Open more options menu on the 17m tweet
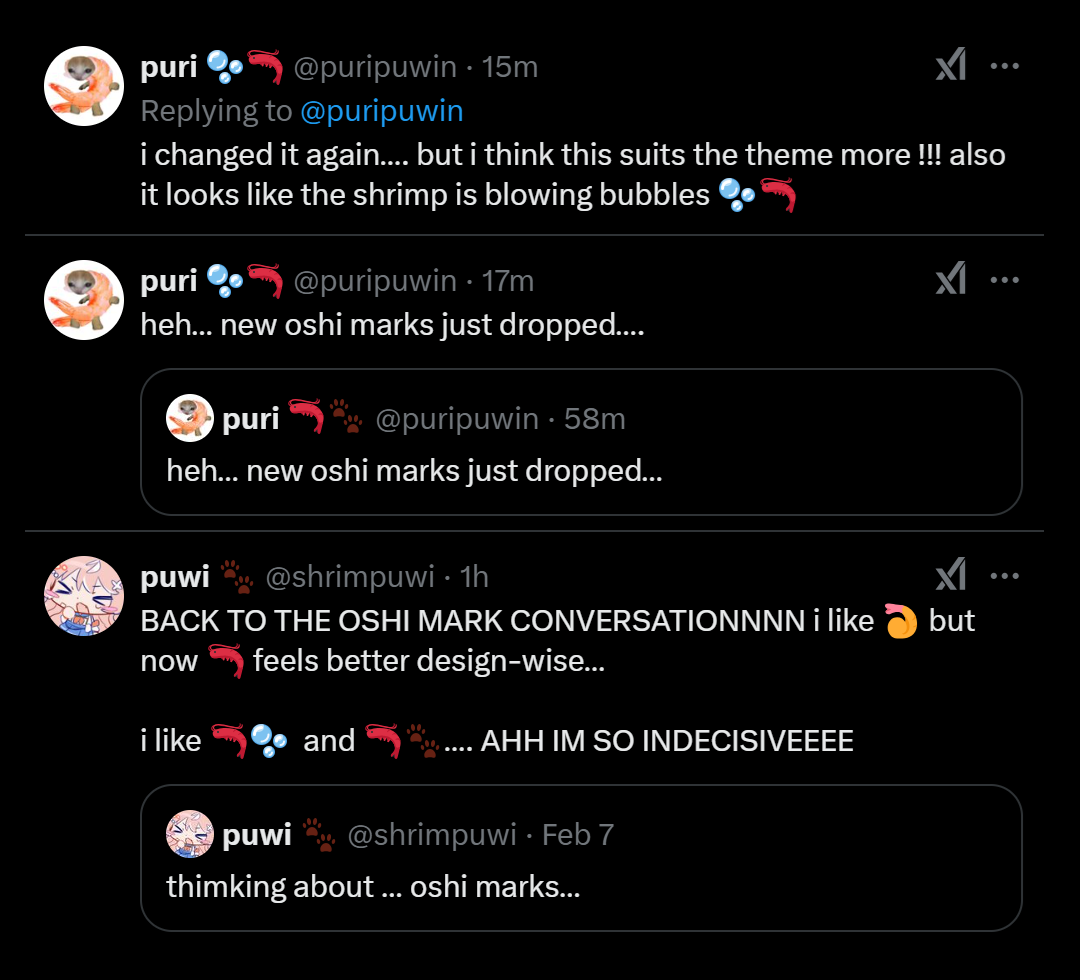Image resolution: width=1080 pixels, height=980 pixels. point(1004,281)
